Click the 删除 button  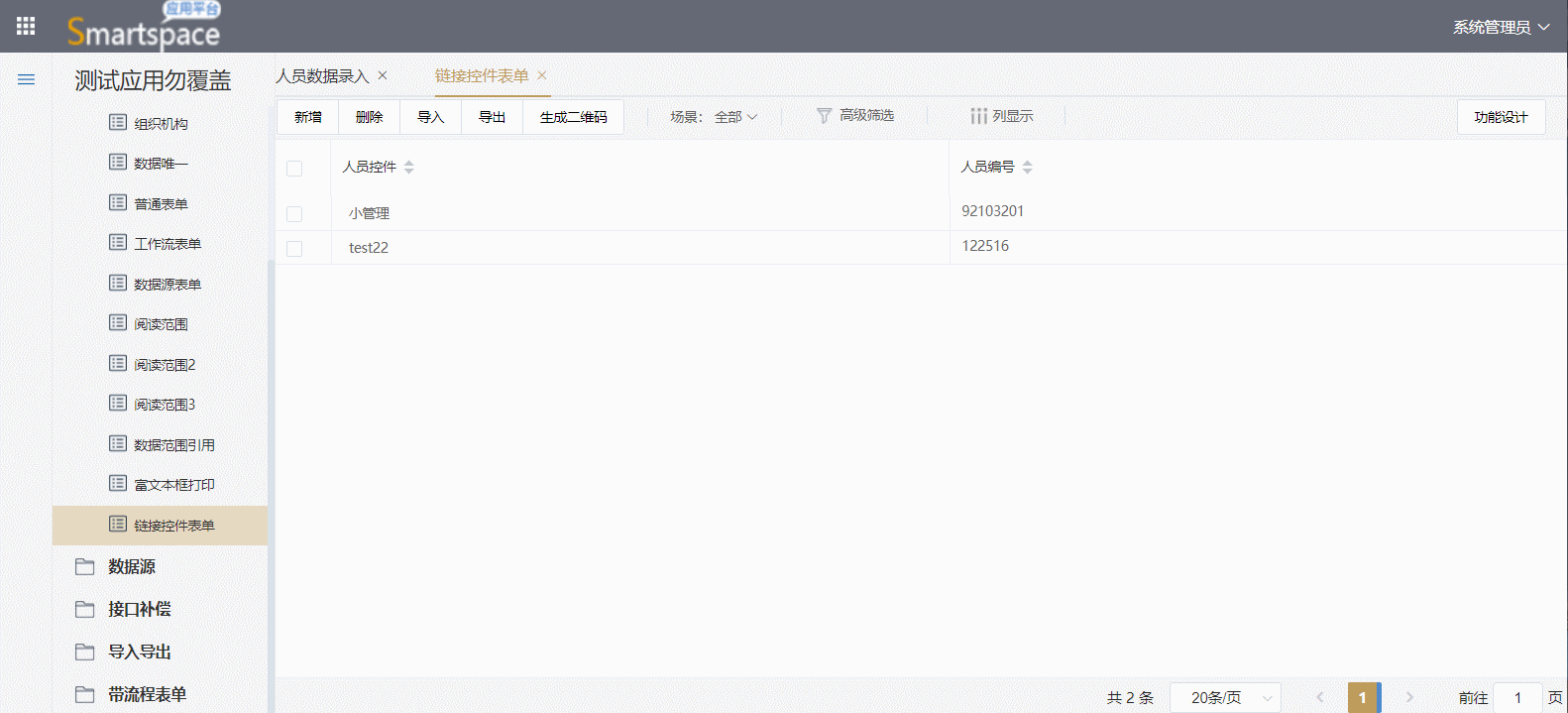pyautogui.click(x=370, y=117)
